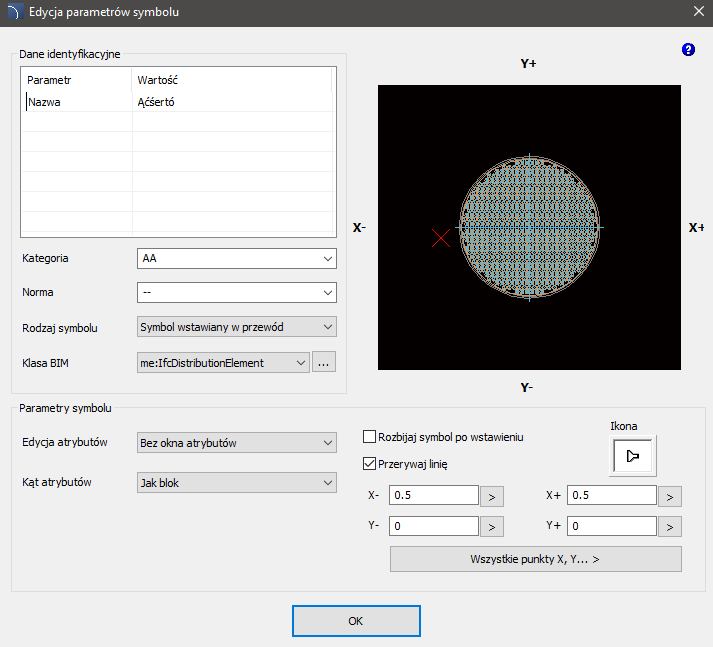Viewport: 713px width, 647px height.
Task: Enable Rozbijaj symbol po wstawieniu checkbox
Action: 368,437
